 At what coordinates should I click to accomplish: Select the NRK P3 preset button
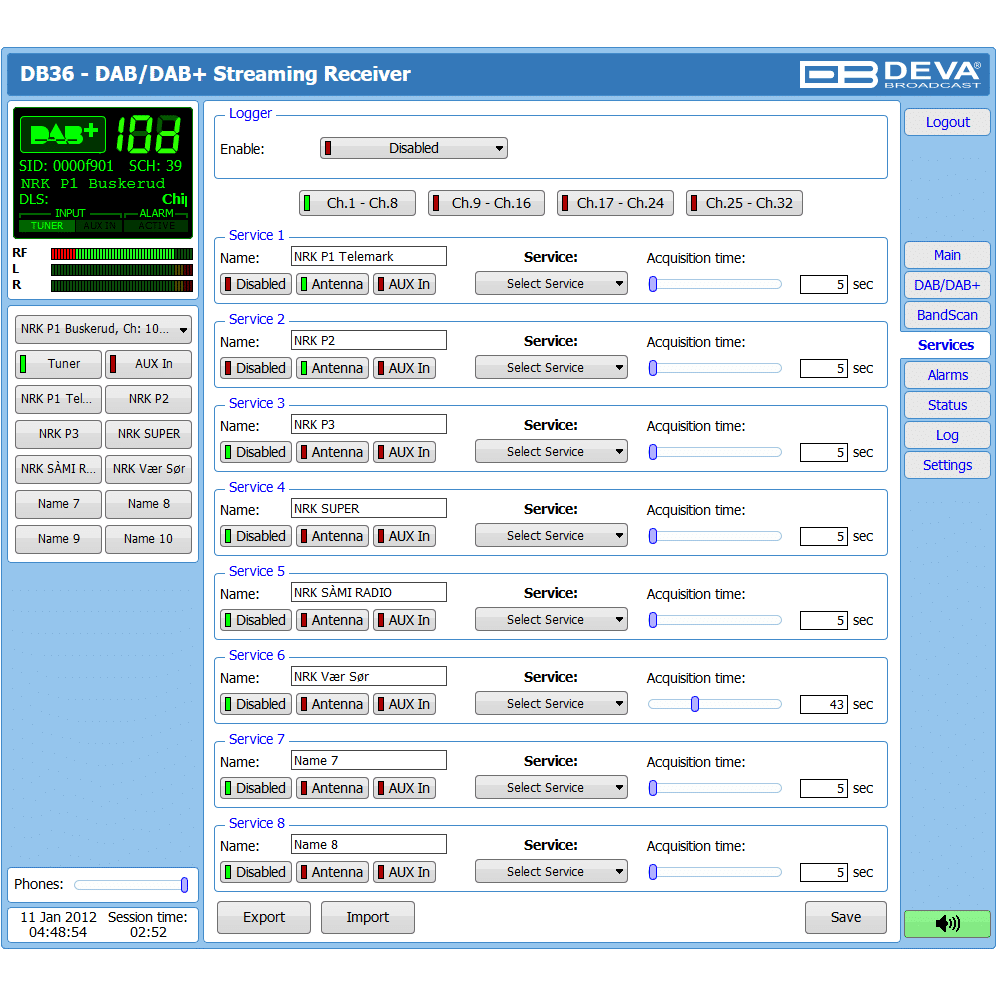click(x=58, y=434)
